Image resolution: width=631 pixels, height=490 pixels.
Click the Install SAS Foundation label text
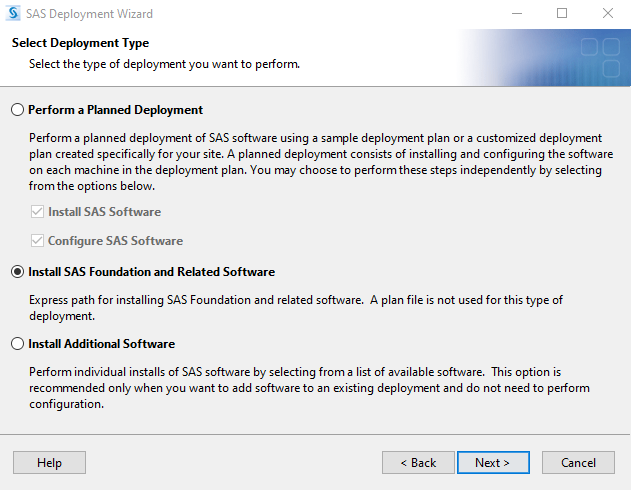(x=151, y=272)
